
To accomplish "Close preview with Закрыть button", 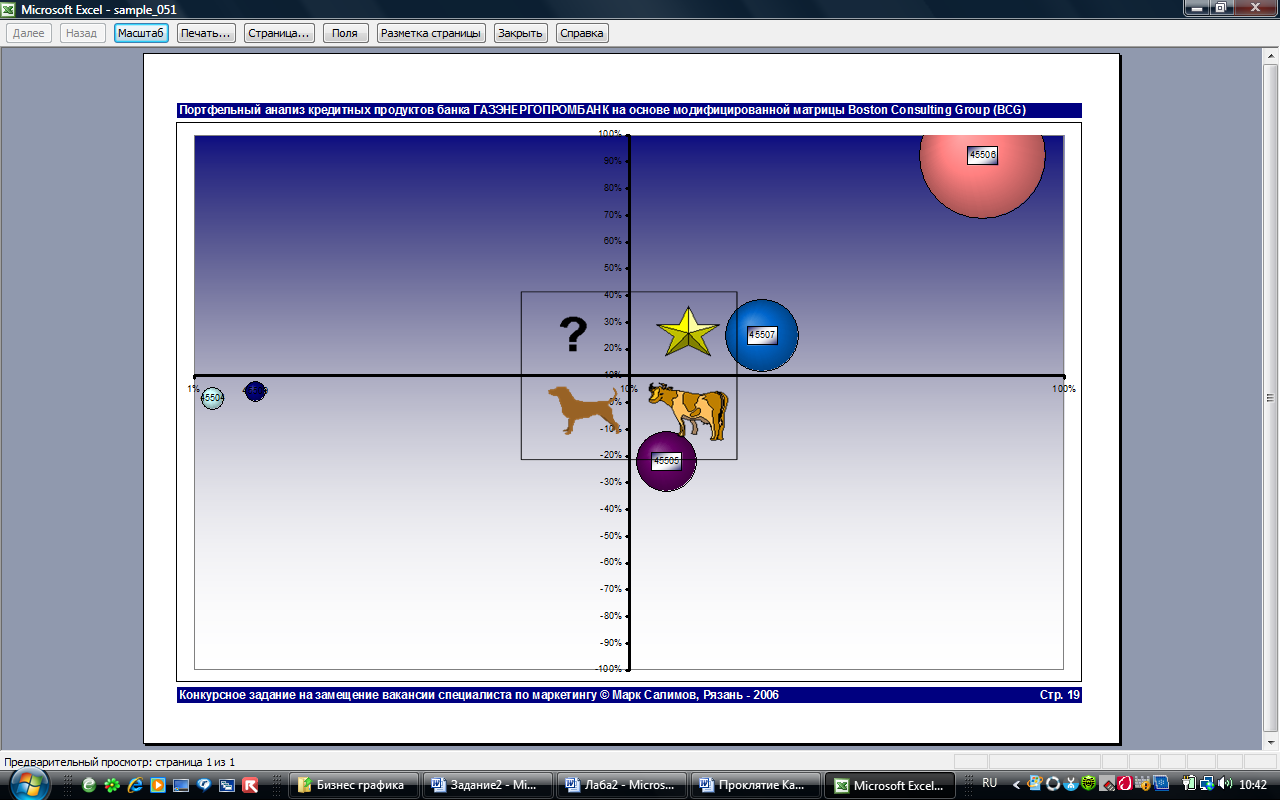I will [x=521, y=33].
